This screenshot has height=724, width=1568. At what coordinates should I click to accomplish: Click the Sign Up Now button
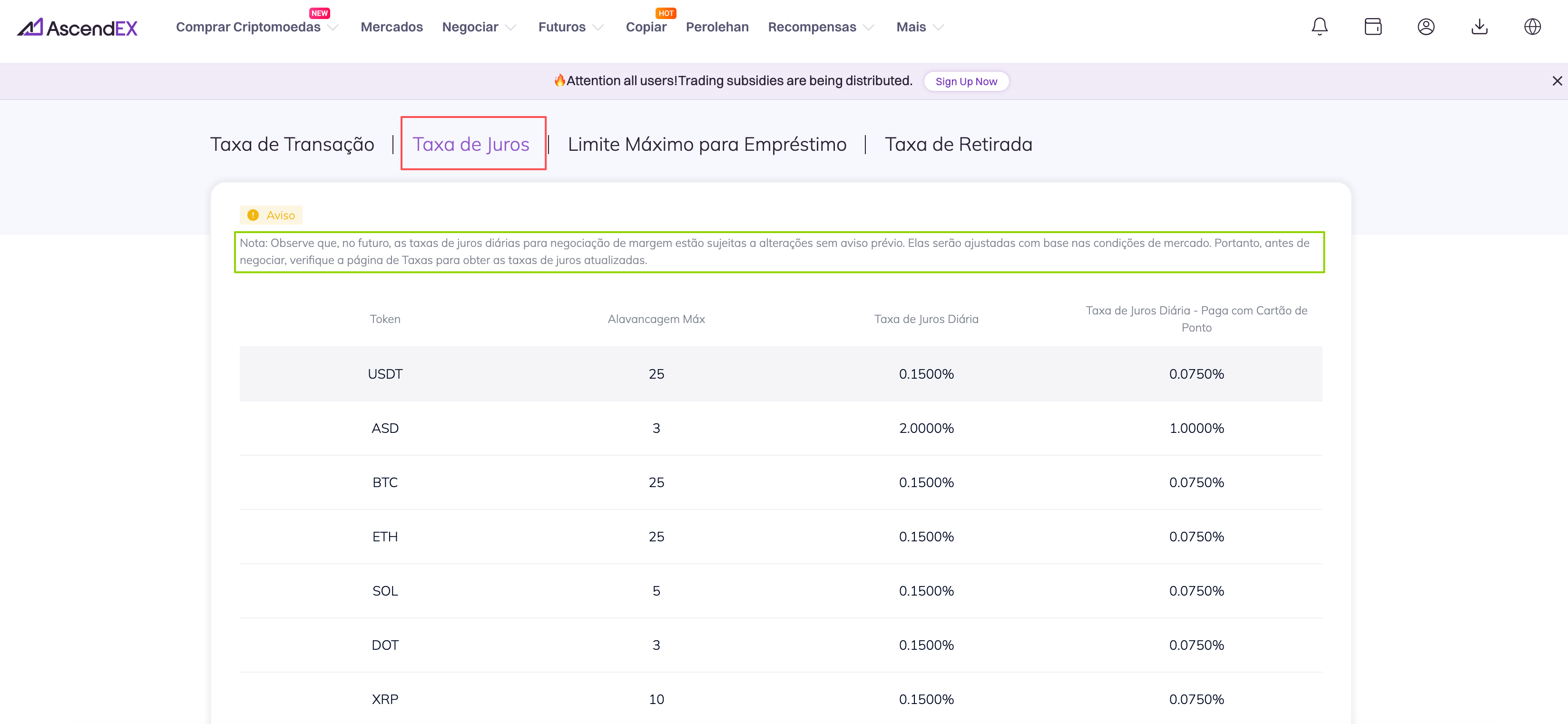pyautogui.click(x=966, y=81)
